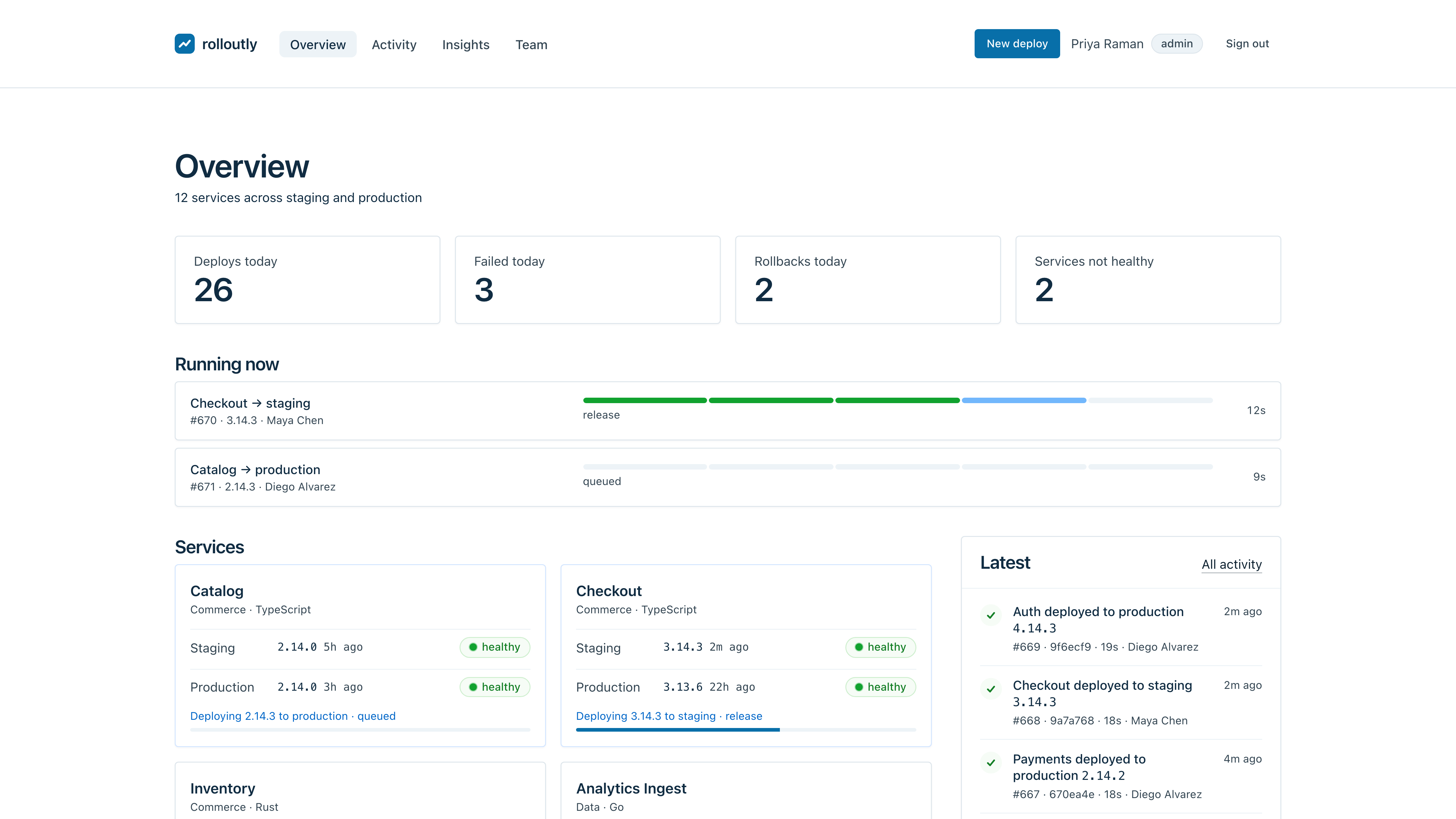Open the Rollbacks today stat card
Image resolution: width=1456 pixels, height=819 pixels.
868,280
